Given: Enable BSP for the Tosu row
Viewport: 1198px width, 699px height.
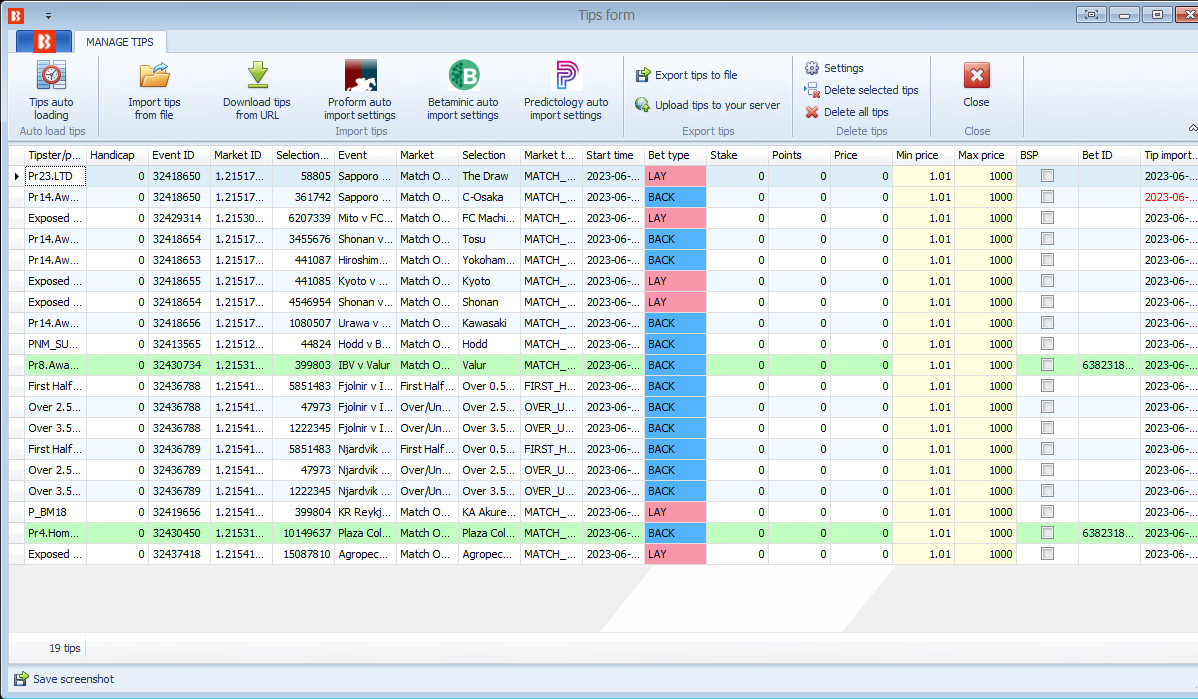Looking at the screenshot, I should click(1047, 239).
